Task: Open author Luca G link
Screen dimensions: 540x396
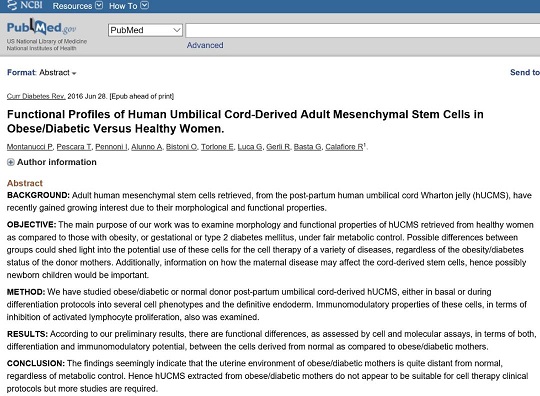Action: [x=250, y=147]
